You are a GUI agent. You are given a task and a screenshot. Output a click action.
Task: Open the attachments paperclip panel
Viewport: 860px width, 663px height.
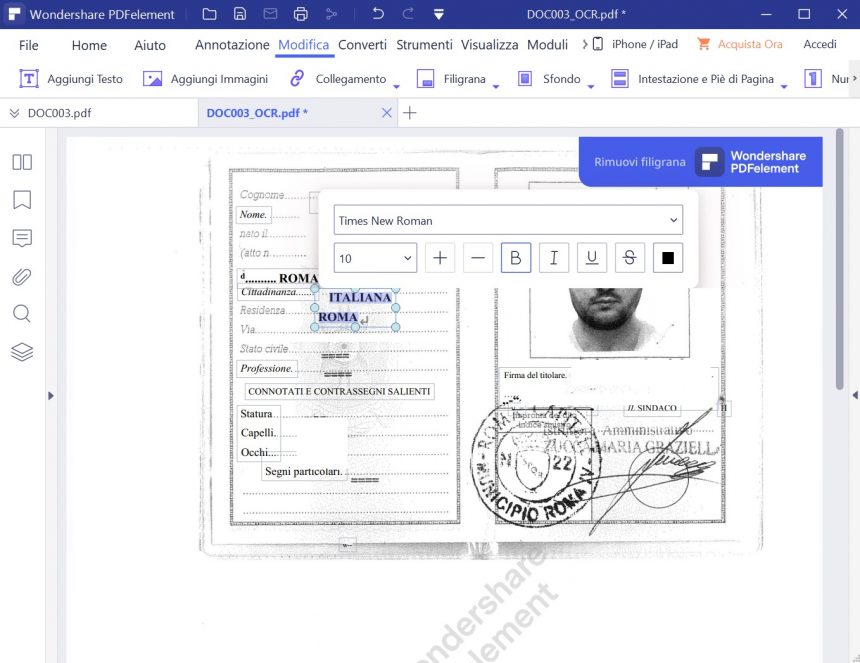click(22, 276)
